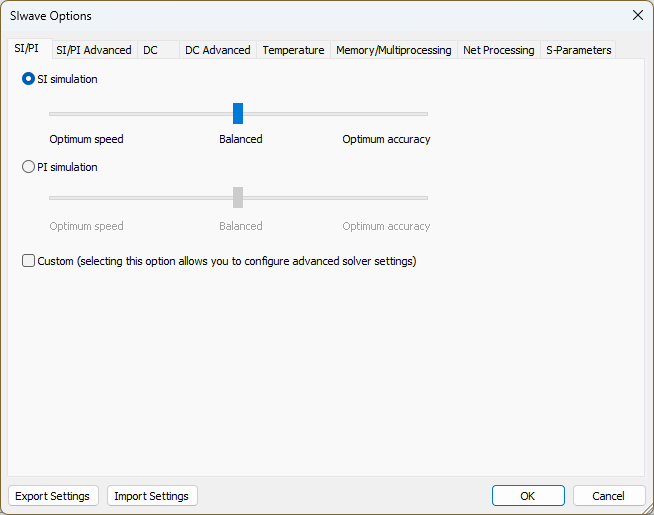Open the Memory/Multiprocessing tab

point(393,50)
